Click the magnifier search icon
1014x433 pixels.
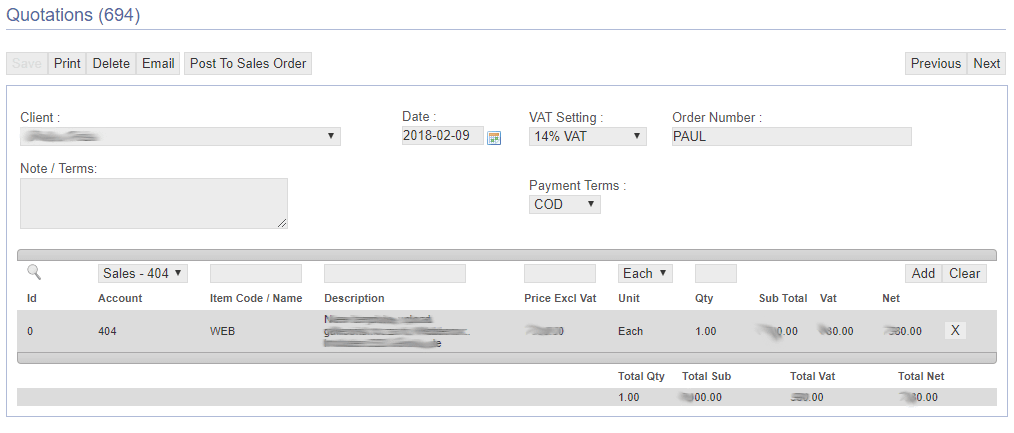34,272
